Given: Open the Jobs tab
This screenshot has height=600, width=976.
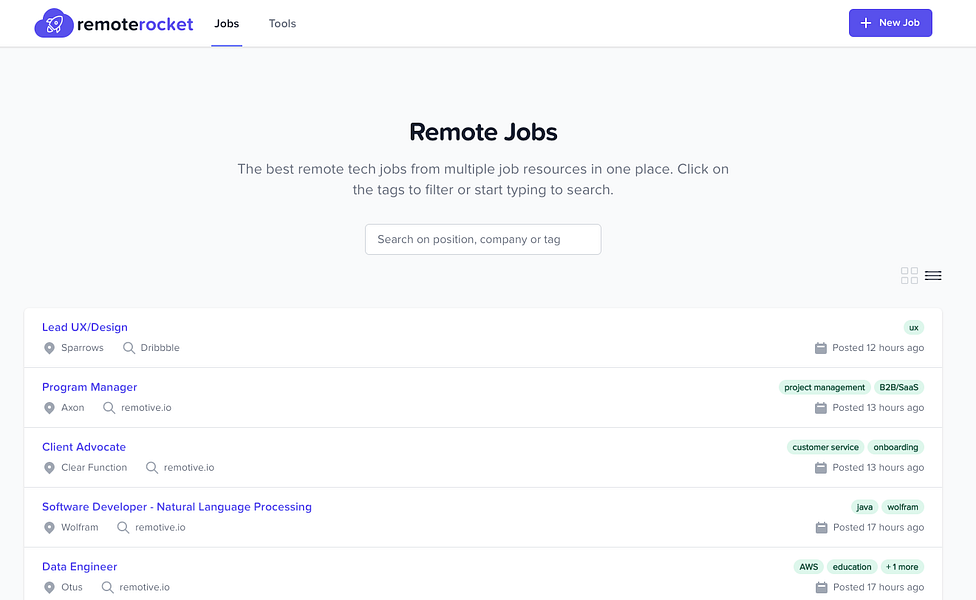Looking at the screenshot, I should 227,24.
